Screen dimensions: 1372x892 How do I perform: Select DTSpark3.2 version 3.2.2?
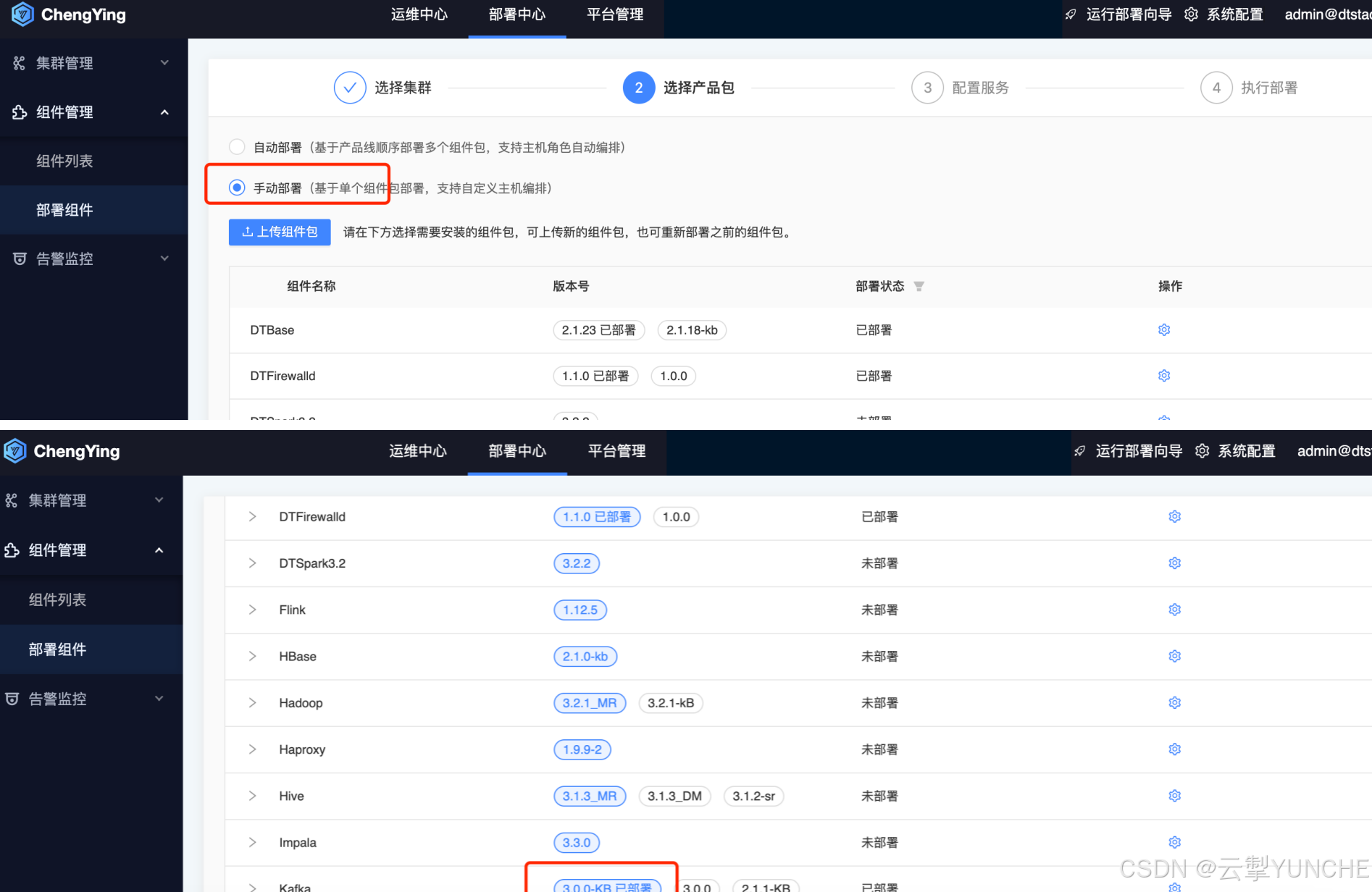pyautogui.click(x=577, y=563)
